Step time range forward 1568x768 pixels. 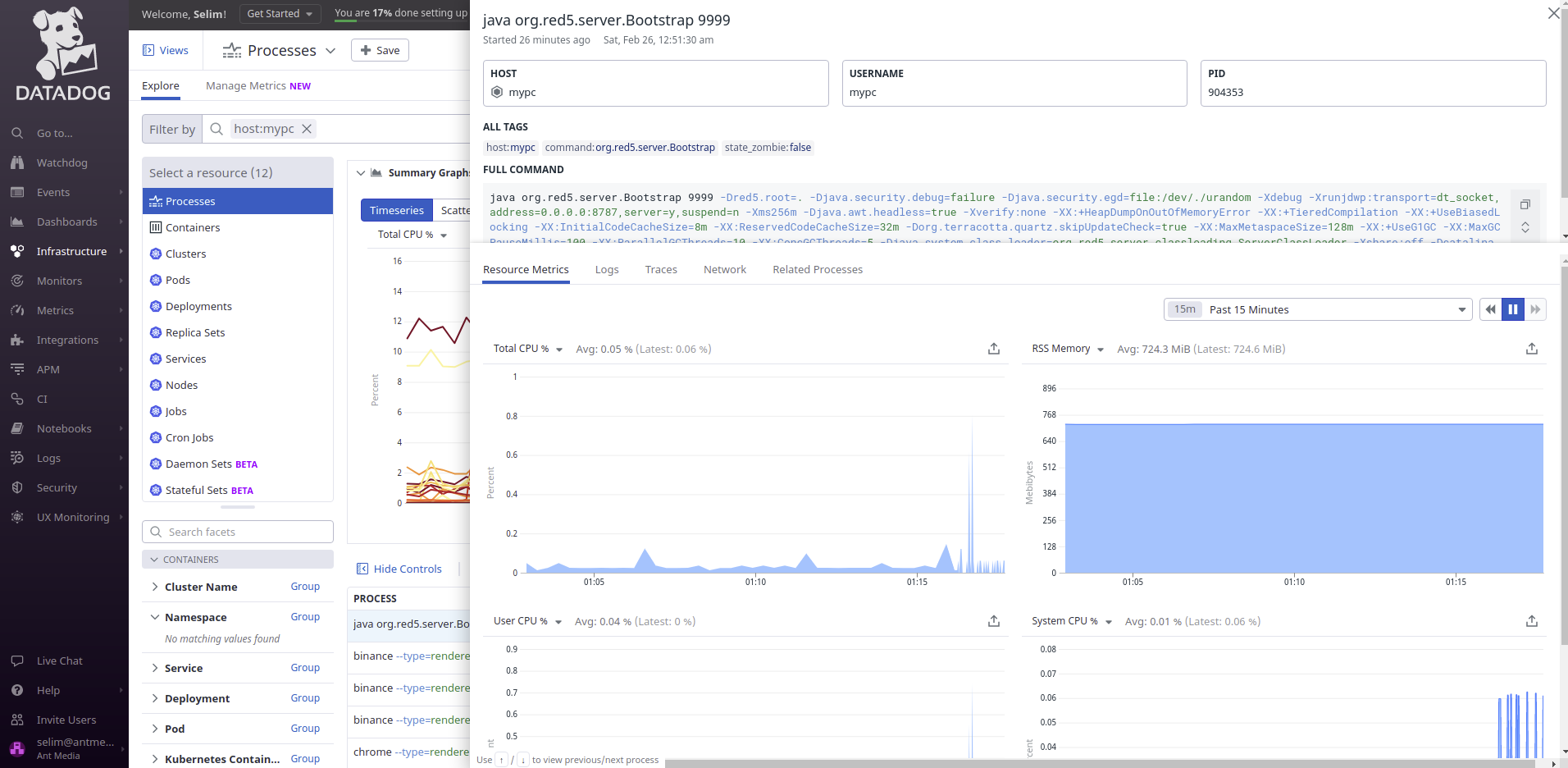pyautogui.click(x=1535, y=309)
